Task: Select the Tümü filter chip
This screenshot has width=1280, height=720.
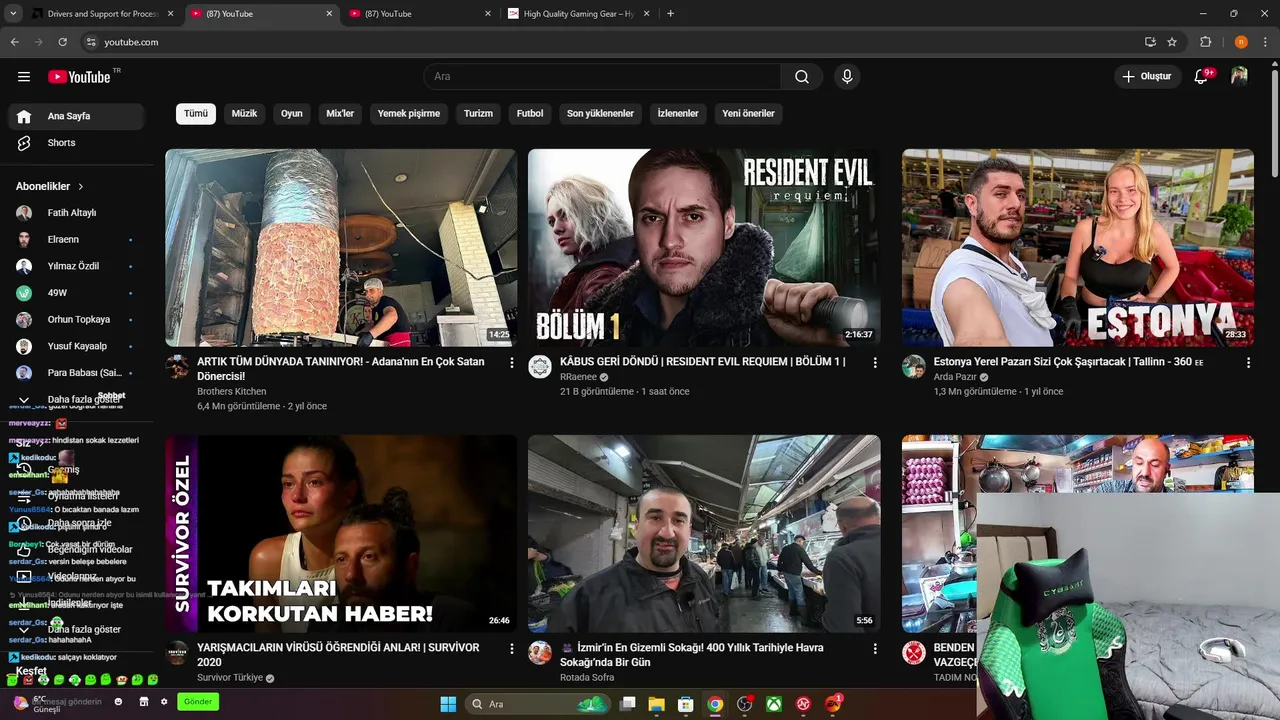Action: (x=196, y=114)
